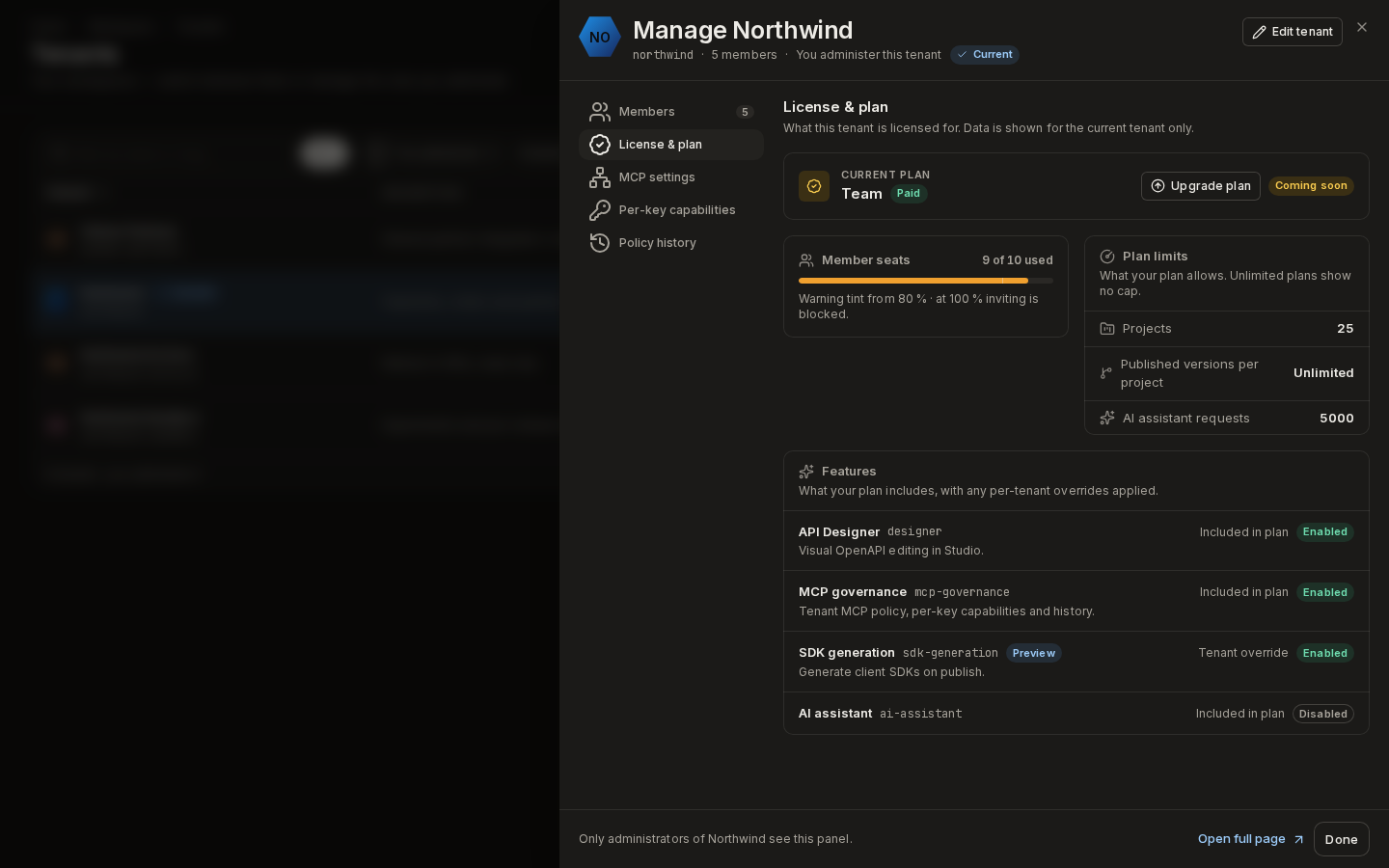1389x868 pixels.
Task: Click the Projects folder icon
Action: click(x=1107, y=329)
